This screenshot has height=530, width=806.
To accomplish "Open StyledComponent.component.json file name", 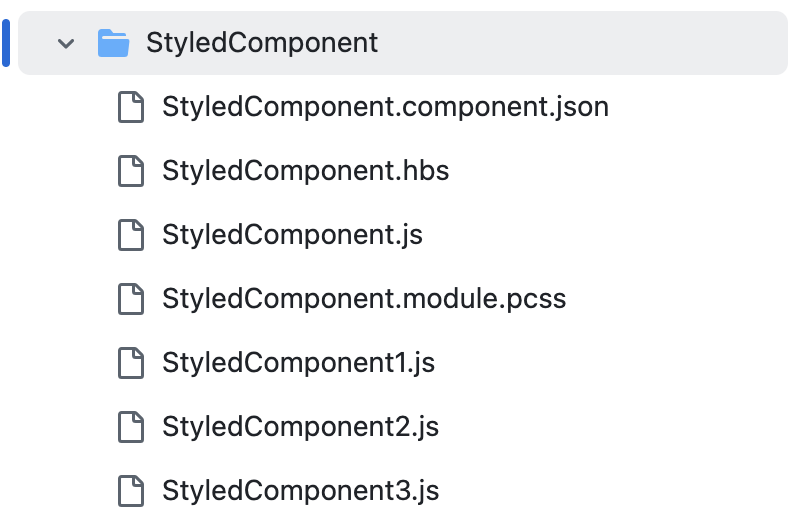I will [386, 107].
